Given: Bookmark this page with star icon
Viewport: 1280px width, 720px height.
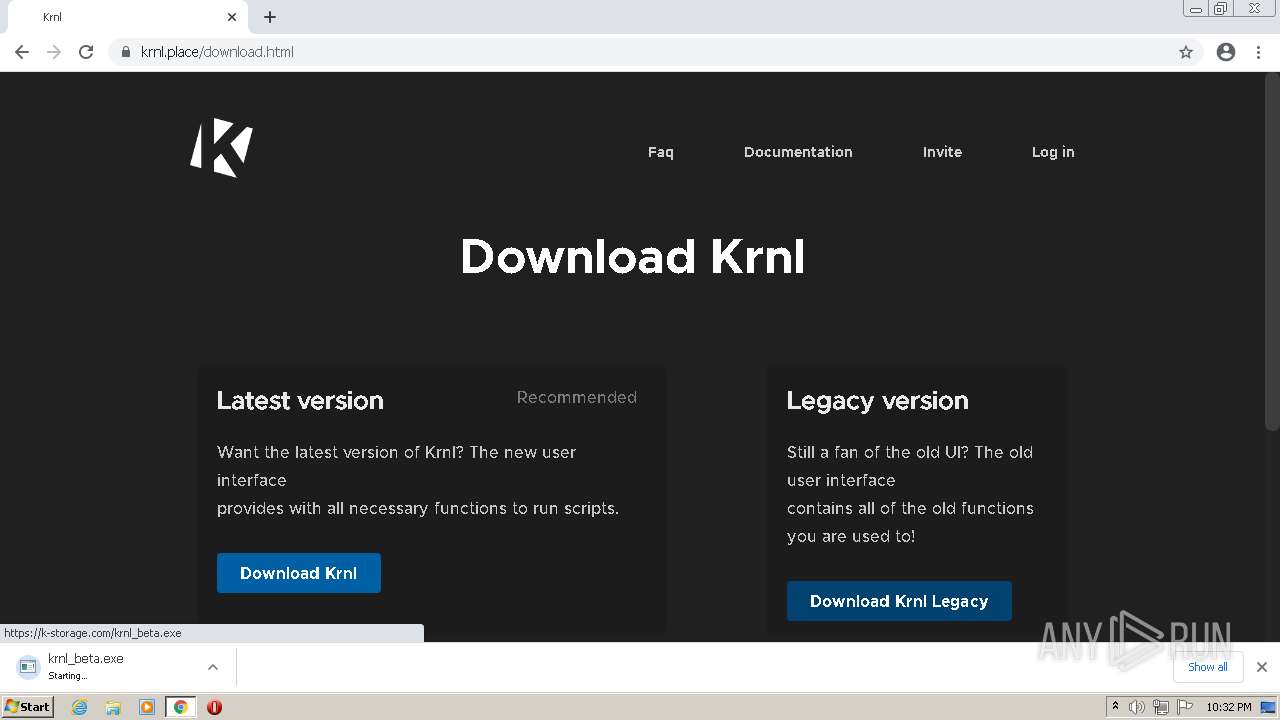Looking at the screenshot, I should coord(1186,52).
